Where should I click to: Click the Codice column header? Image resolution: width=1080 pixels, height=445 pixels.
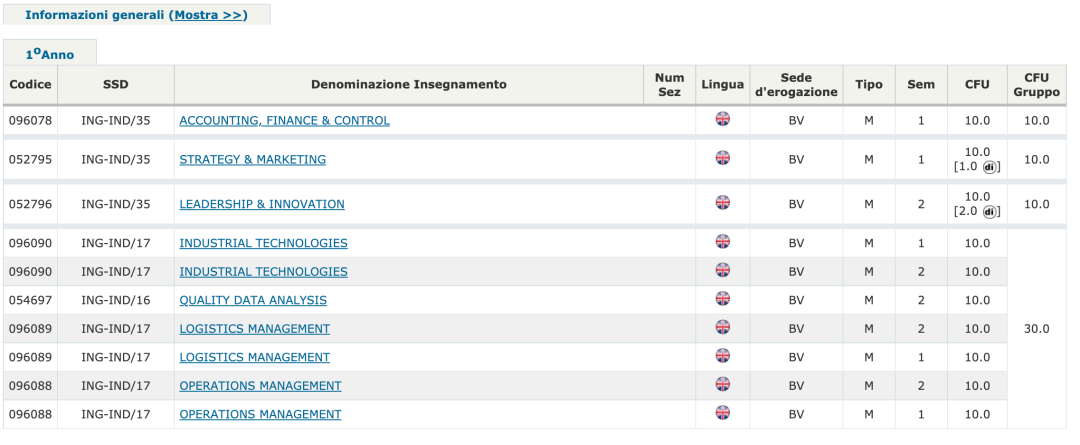point(30,85)
